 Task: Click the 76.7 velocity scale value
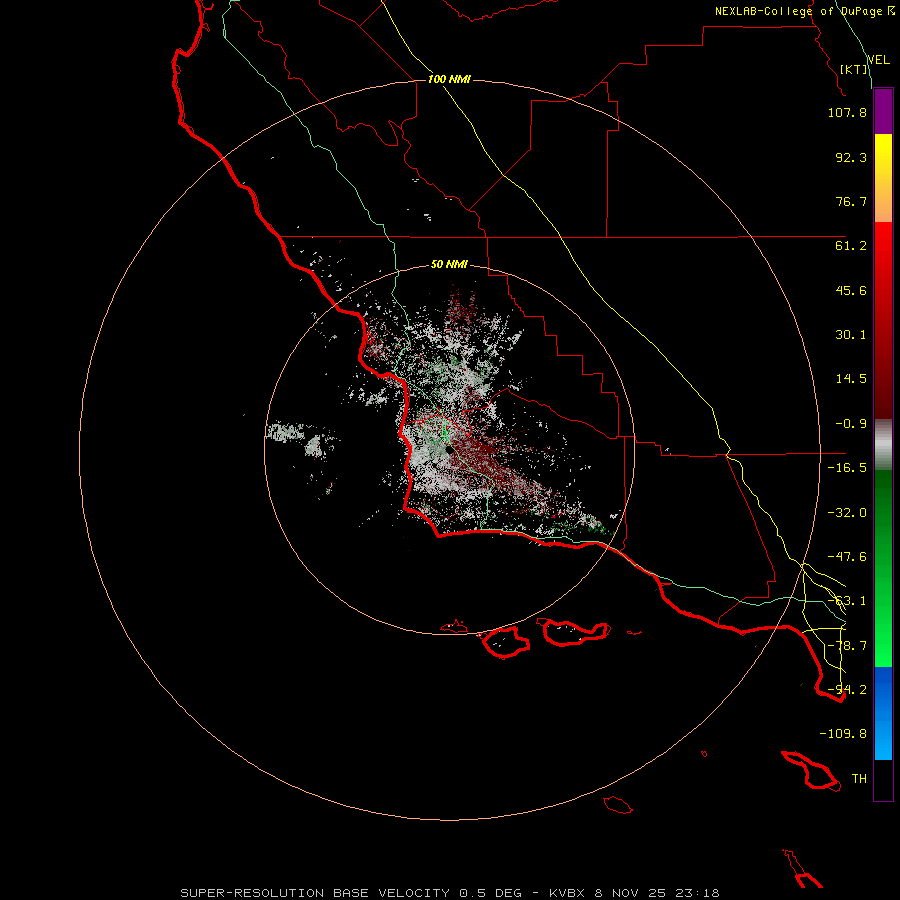(x=851, y=201)
